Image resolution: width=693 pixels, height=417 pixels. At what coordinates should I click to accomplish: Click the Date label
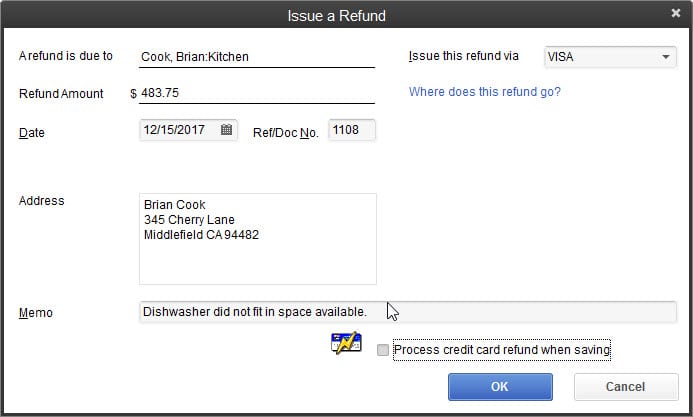point(32,132)
